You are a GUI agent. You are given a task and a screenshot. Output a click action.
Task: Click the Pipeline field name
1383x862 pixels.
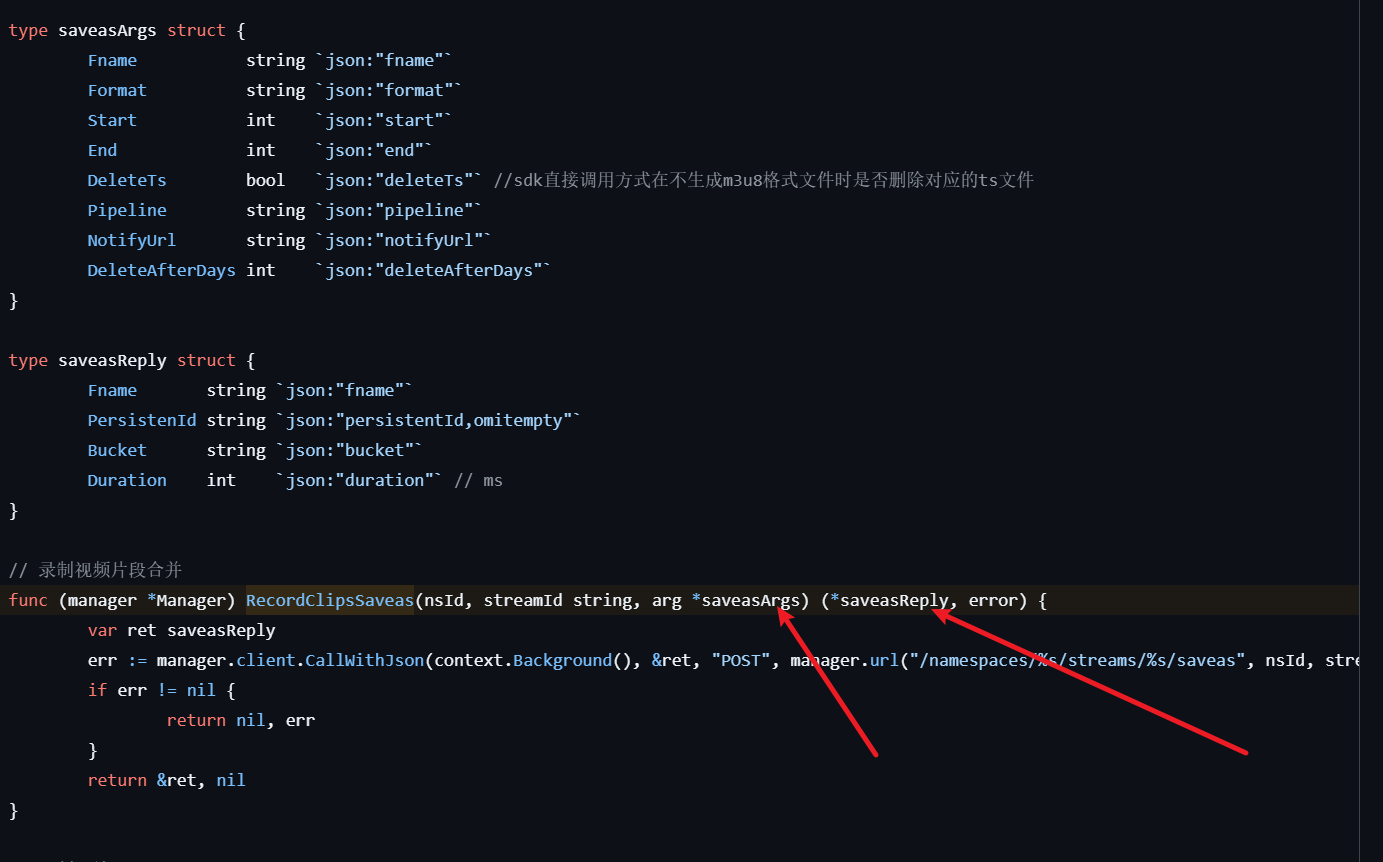(127, 210)
